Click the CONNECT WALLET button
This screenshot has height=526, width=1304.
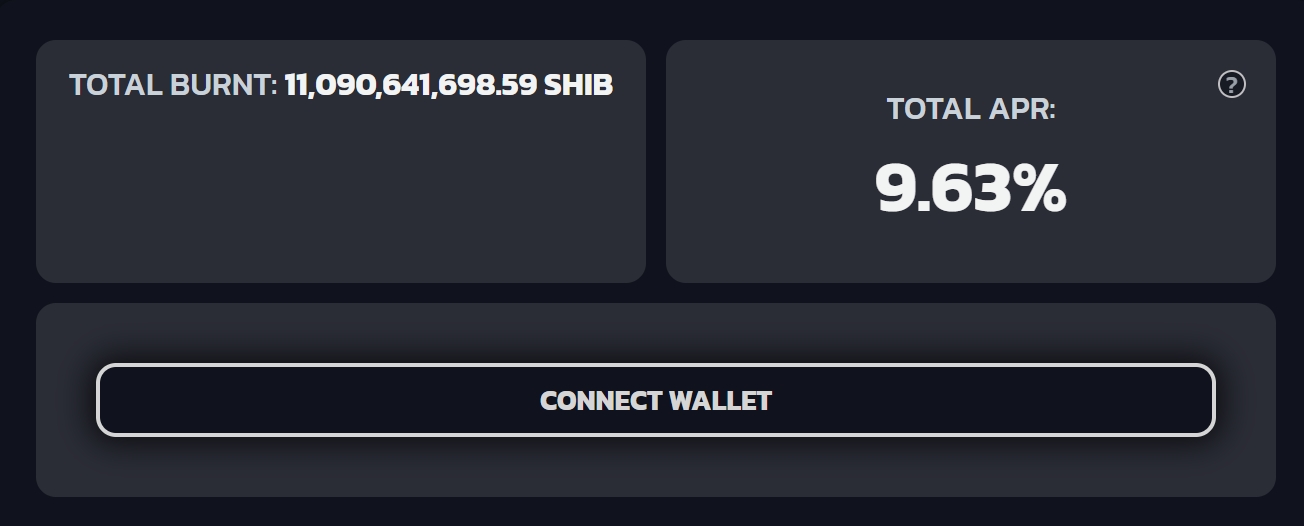click(x=655, y=400)
